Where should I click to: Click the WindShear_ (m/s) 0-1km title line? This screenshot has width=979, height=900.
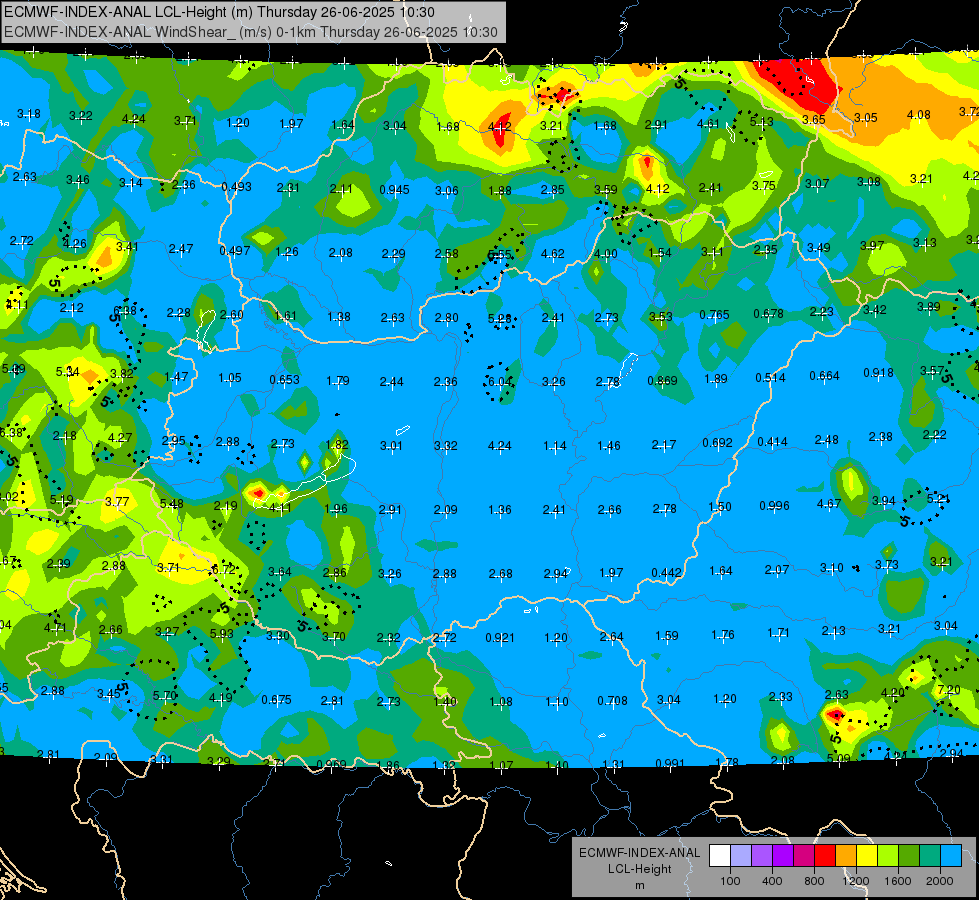click(x=251, y=32)
